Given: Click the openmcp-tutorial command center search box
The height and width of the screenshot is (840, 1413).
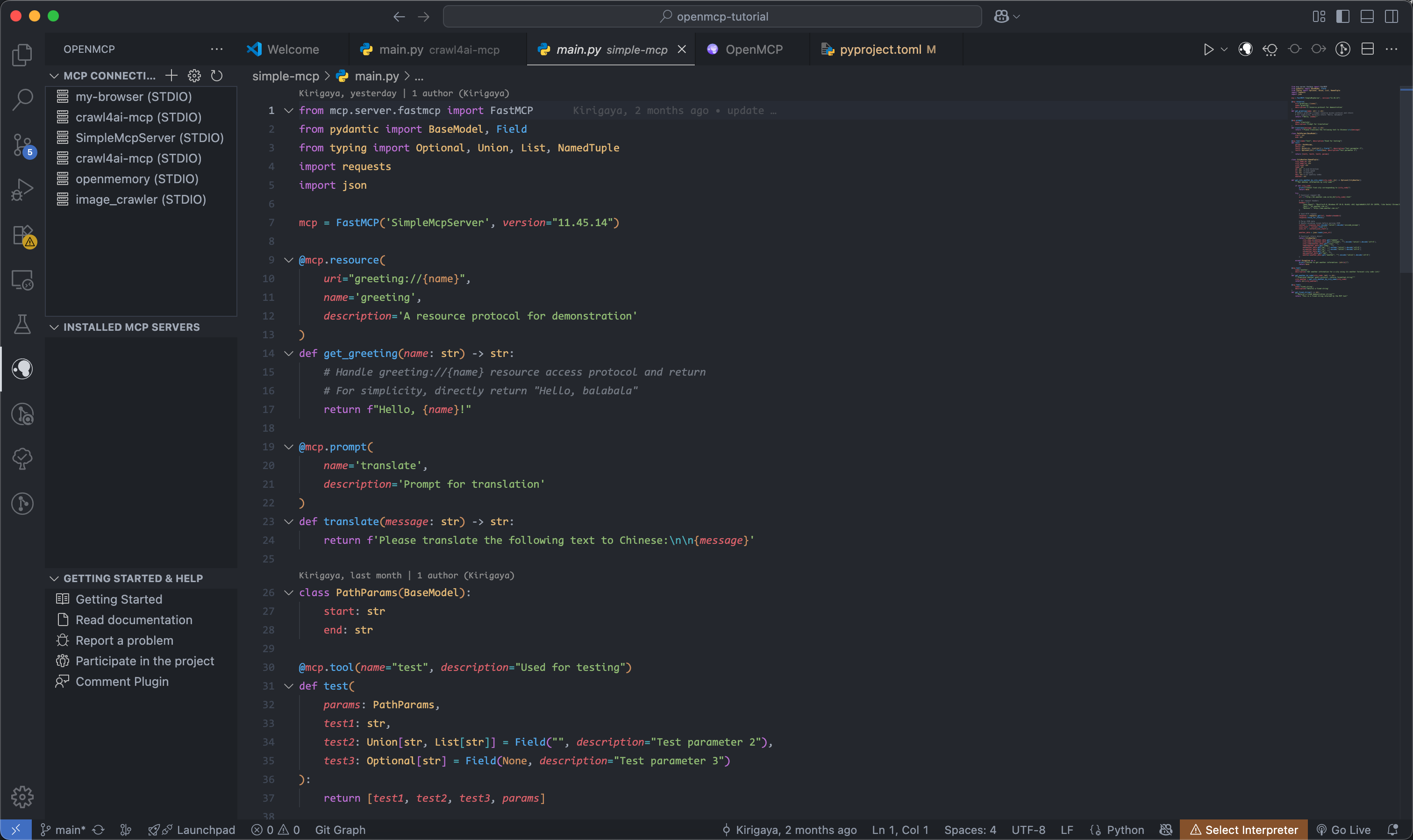Looking at the screenshot, I should [712, 16].
